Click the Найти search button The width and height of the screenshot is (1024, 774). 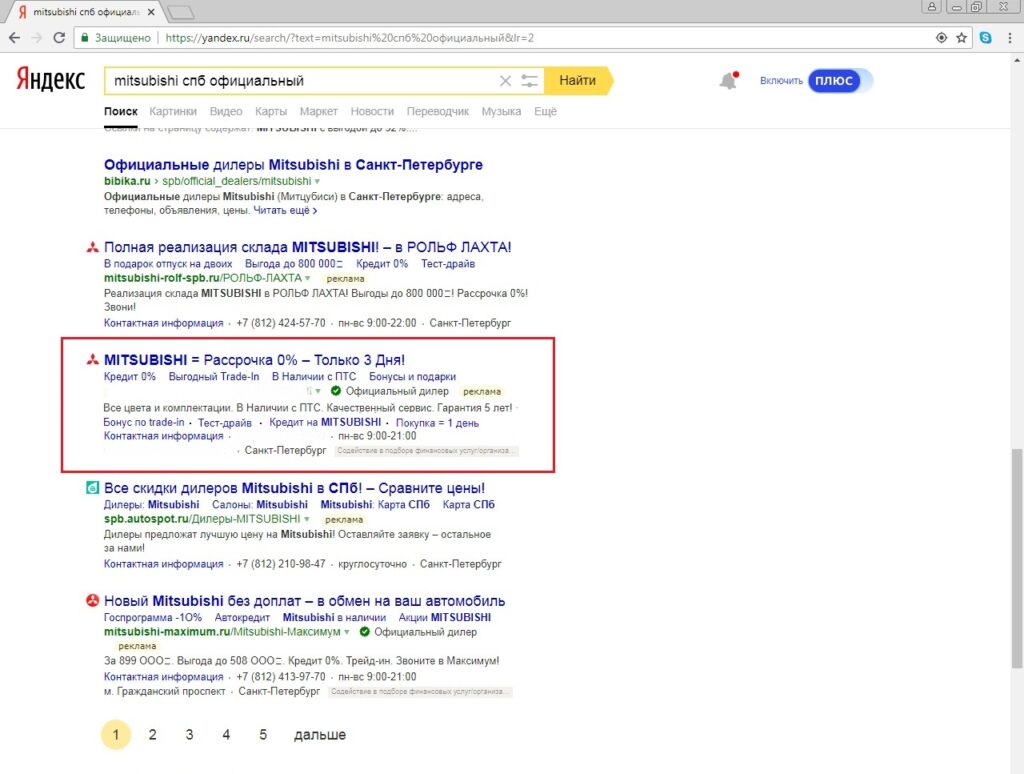pyautogui.click(x=578, y=81)
